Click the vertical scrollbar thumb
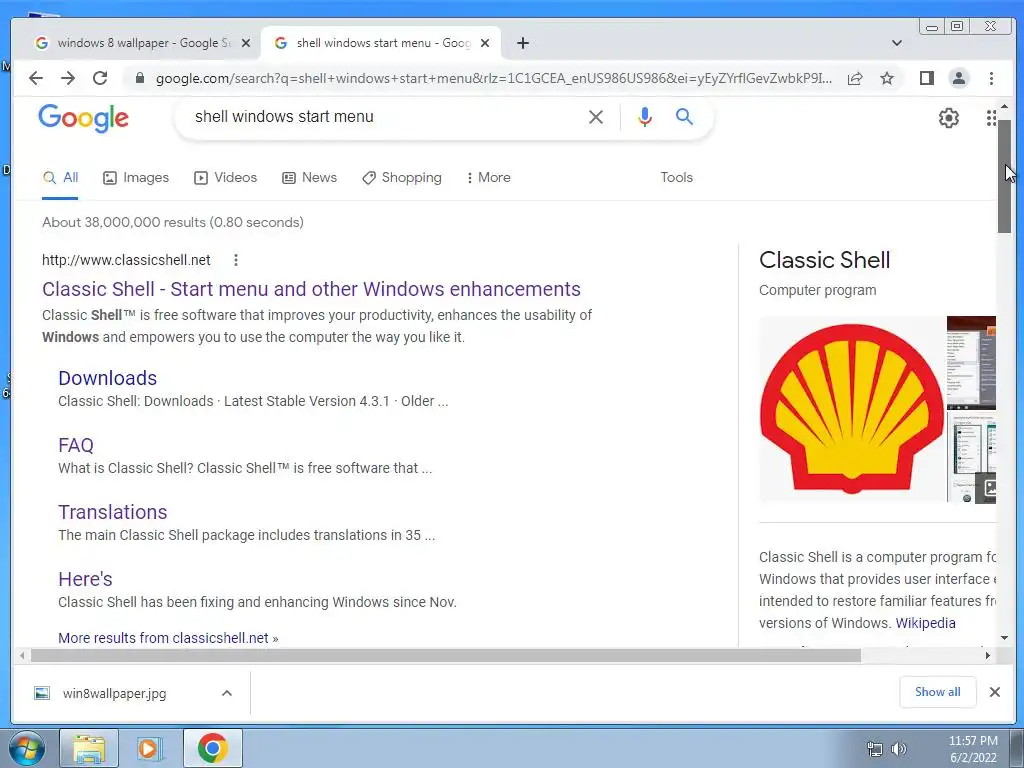Screen dimensions: 1024x768 pyautogui.click(x=1004, y=176)
